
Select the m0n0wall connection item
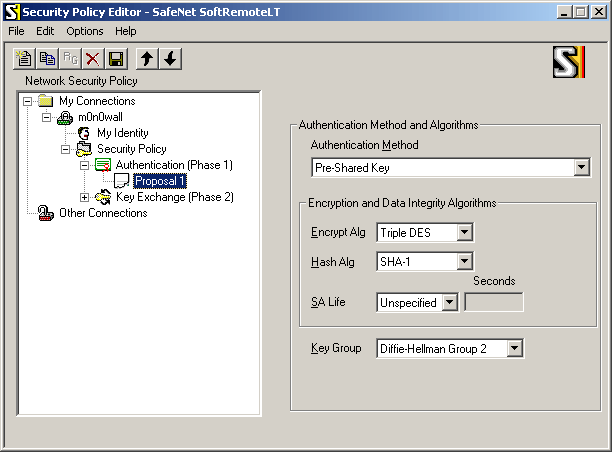tap(100, 117)
